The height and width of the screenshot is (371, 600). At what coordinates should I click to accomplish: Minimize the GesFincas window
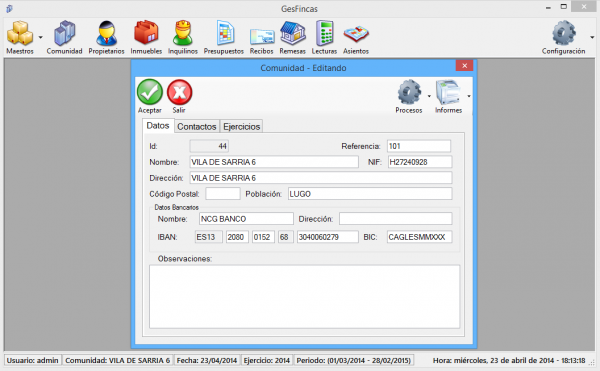point(548,7)
